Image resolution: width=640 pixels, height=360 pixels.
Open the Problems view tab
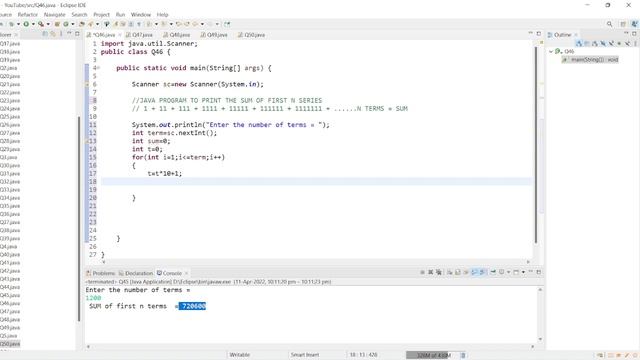(100, 273)
